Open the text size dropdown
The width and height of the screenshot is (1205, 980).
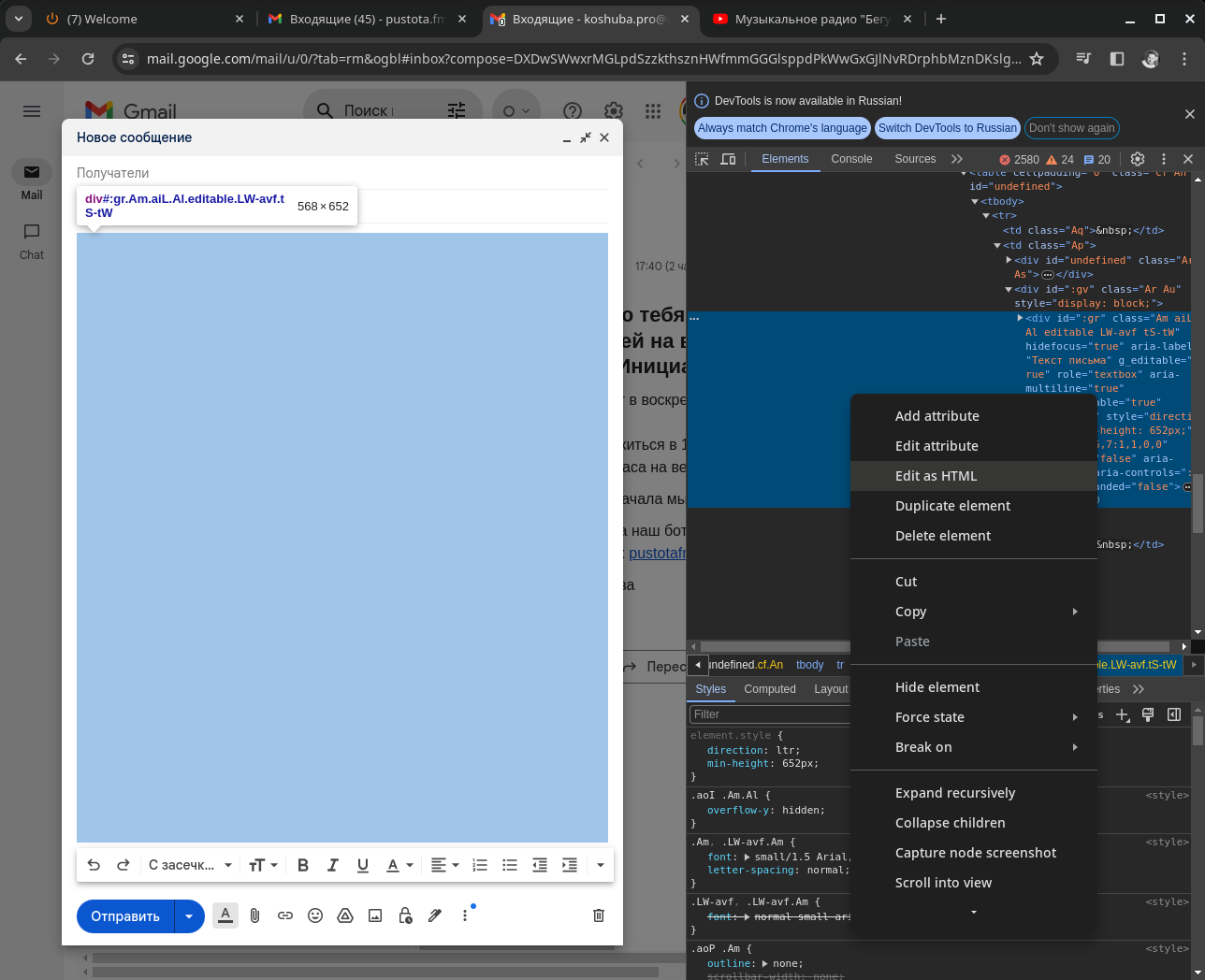coord(263,865)
